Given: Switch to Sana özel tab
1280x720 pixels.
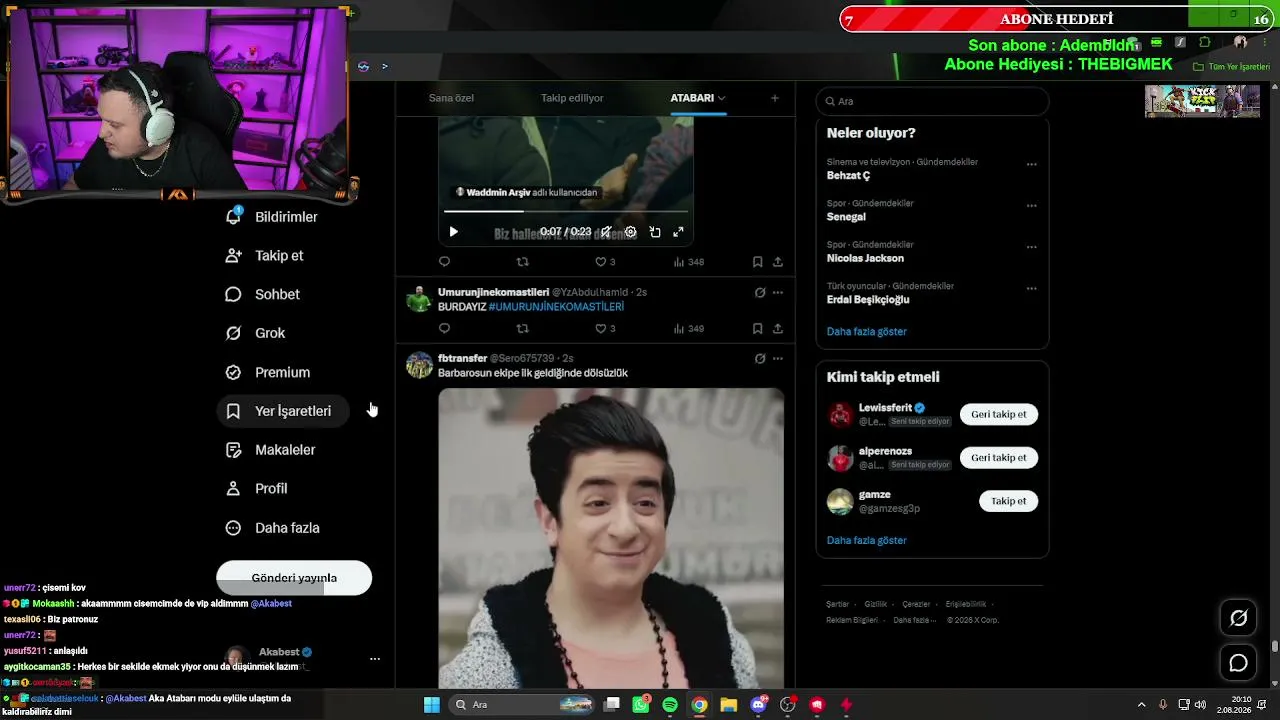Looking at the screenshot, I should tap(451, 98).
